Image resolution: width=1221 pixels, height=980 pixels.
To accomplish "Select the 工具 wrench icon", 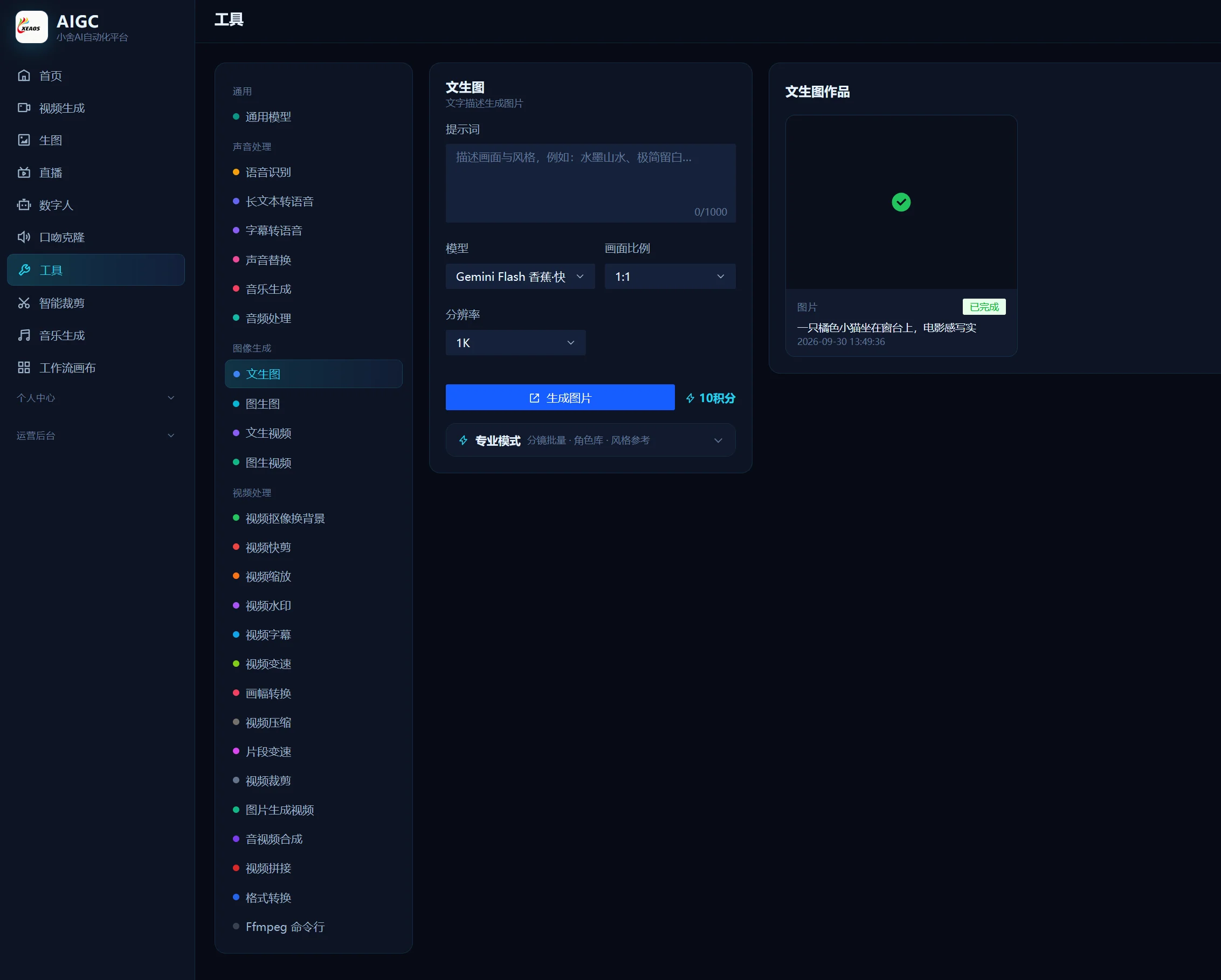I will point(24,270).
